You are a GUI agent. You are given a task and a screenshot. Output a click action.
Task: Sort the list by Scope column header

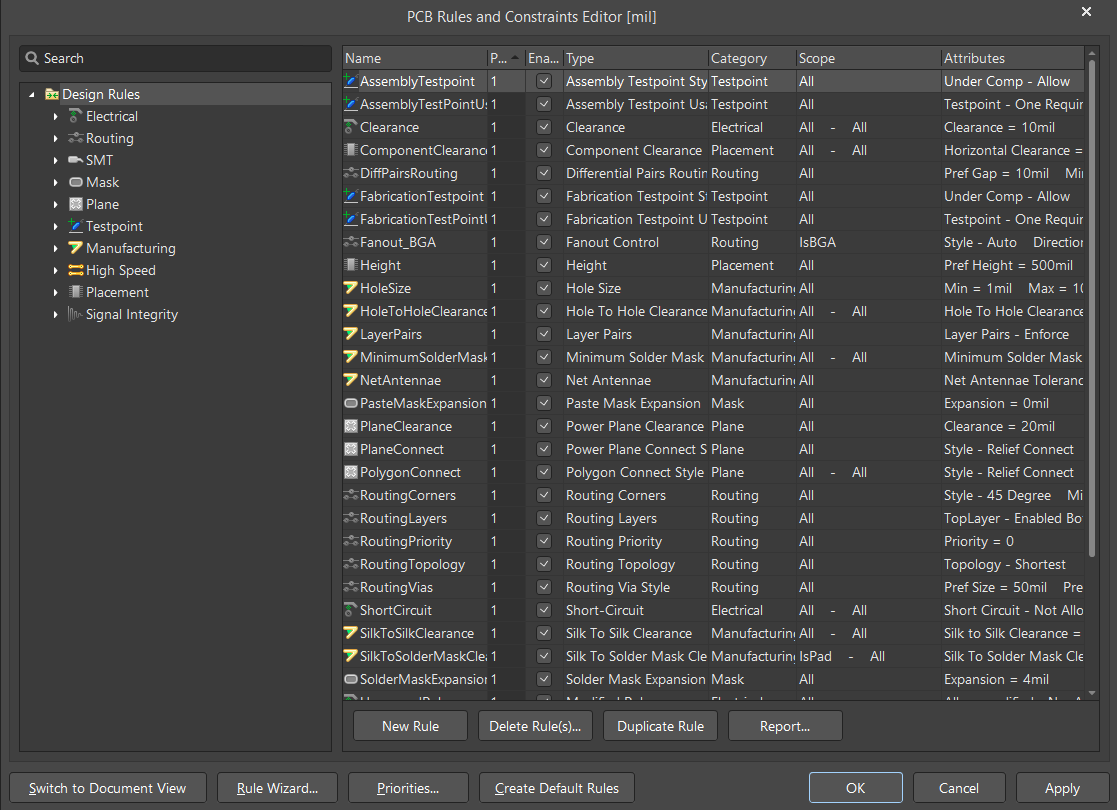[868, 58]
